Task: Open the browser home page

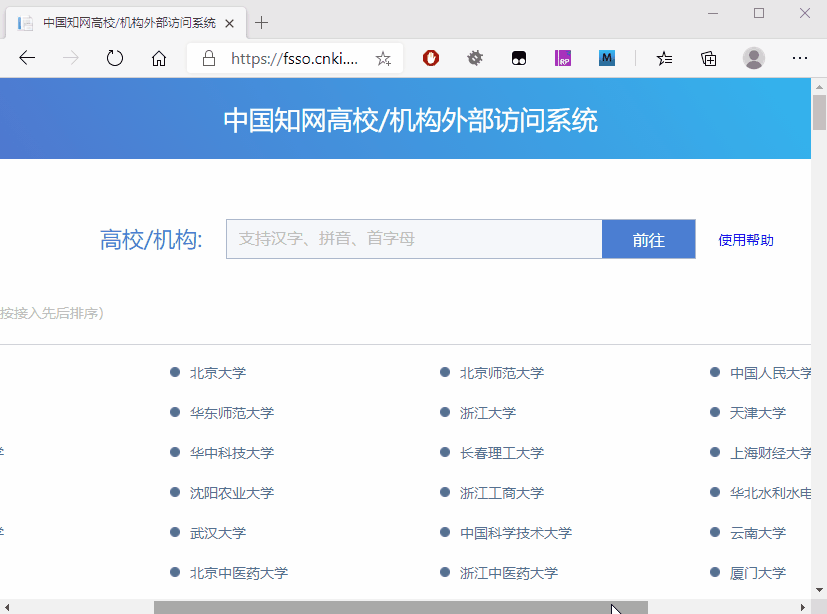Action: point(159,58)
